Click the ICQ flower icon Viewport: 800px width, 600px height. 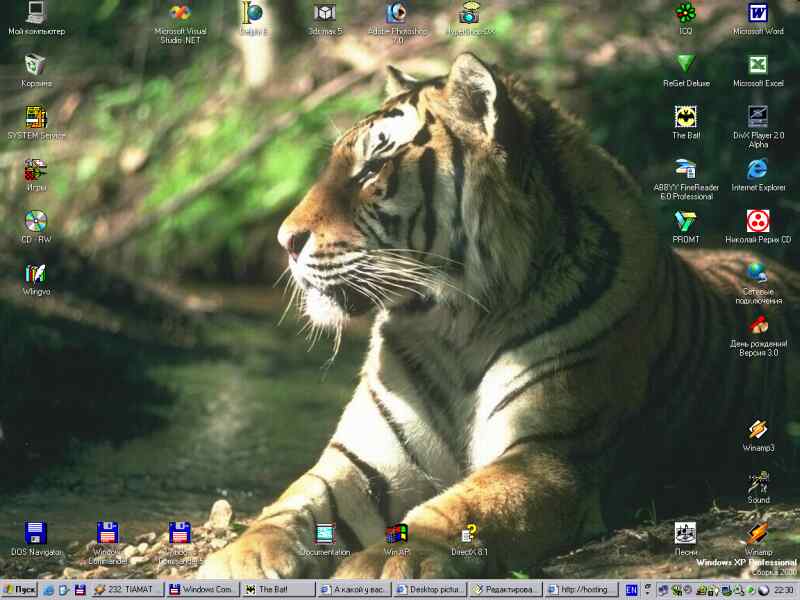pos(685,14)
